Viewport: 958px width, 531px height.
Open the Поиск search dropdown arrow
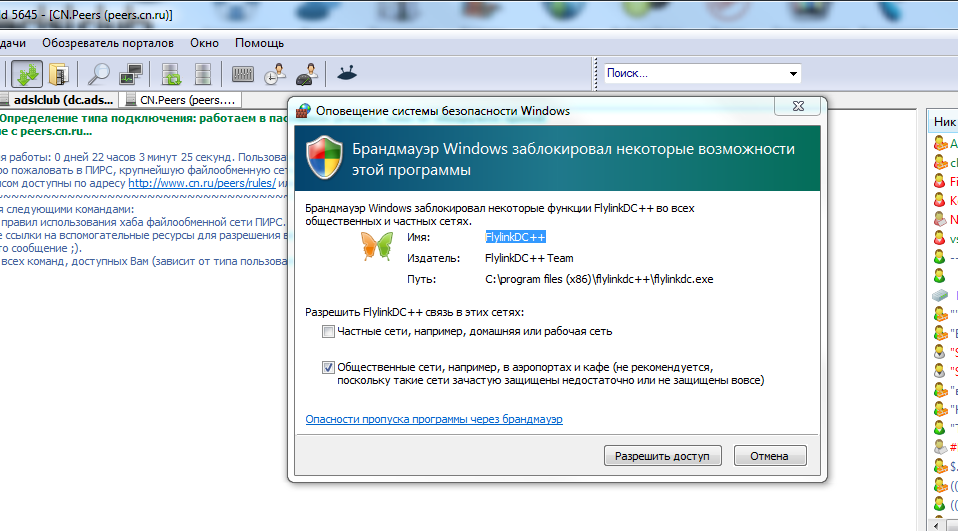point(793,74)
